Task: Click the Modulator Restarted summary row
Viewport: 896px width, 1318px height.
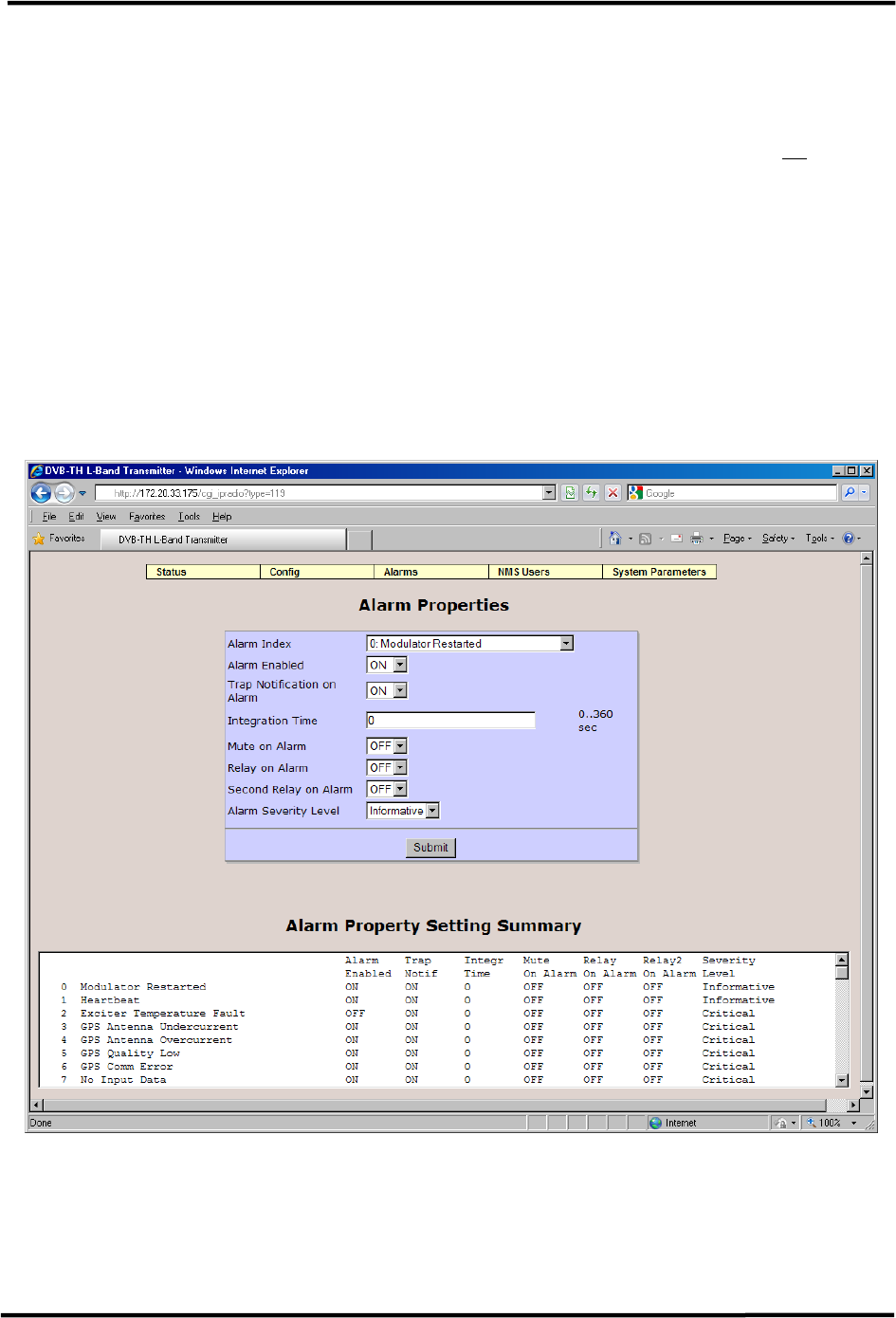Action: click(x=418, y=987)
